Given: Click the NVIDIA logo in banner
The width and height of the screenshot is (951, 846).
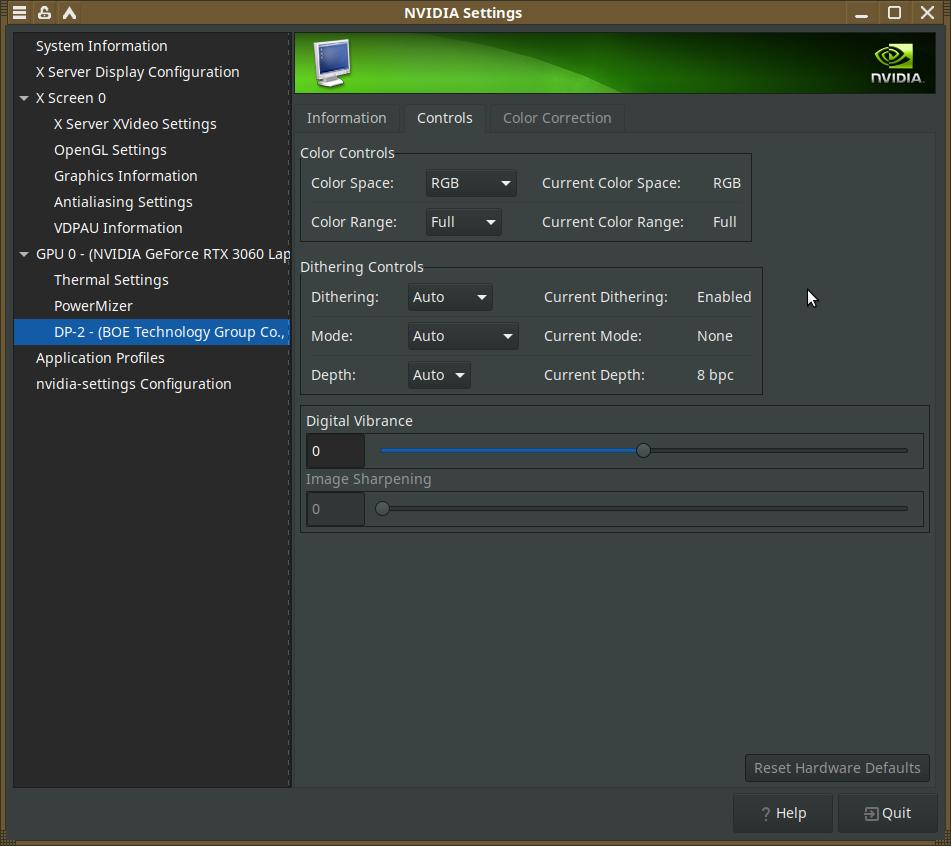Looking at the screenshot, I should 896,63.
